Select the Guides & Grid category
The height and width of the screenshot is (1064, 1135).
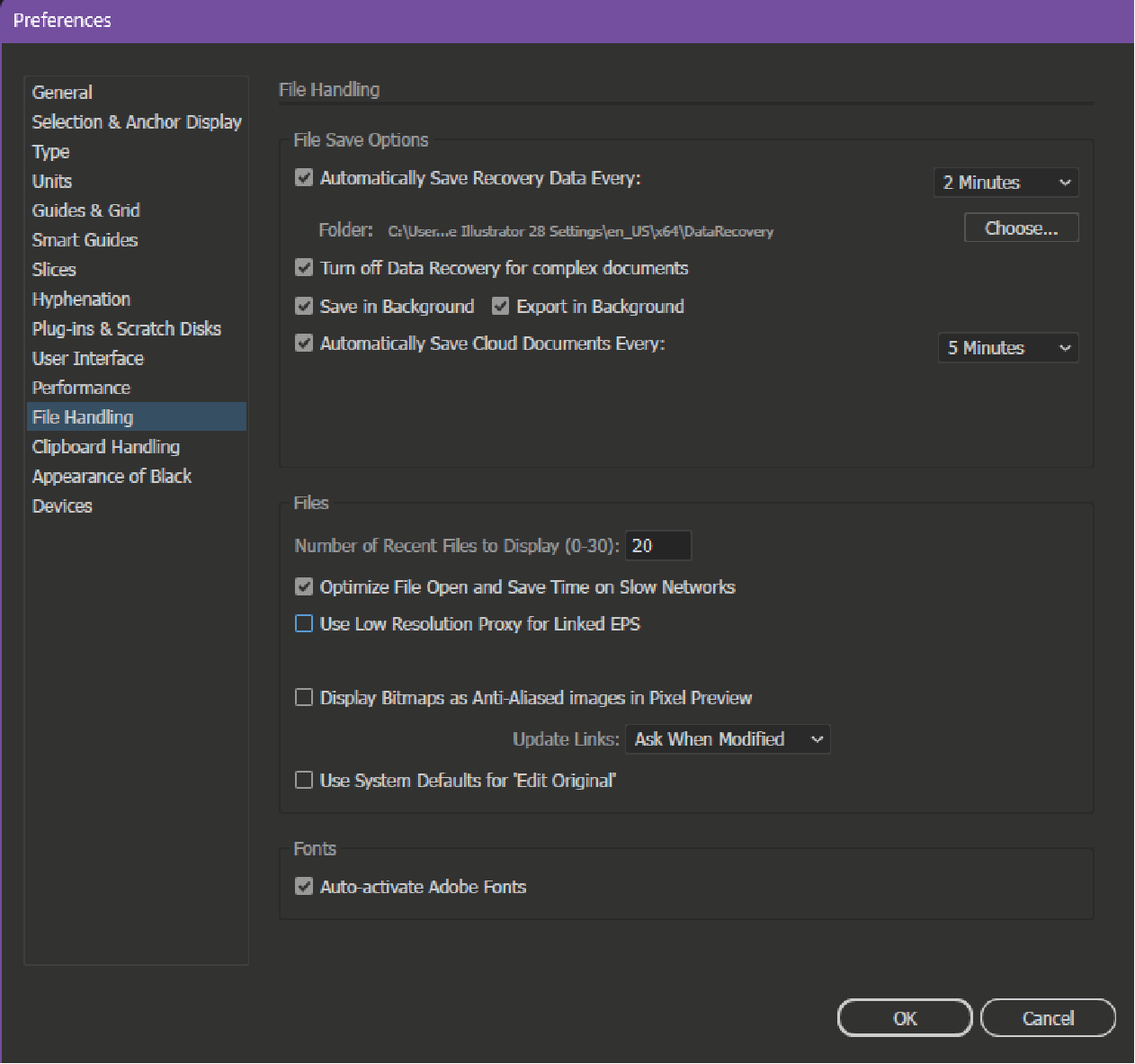(x=85, y=210)
